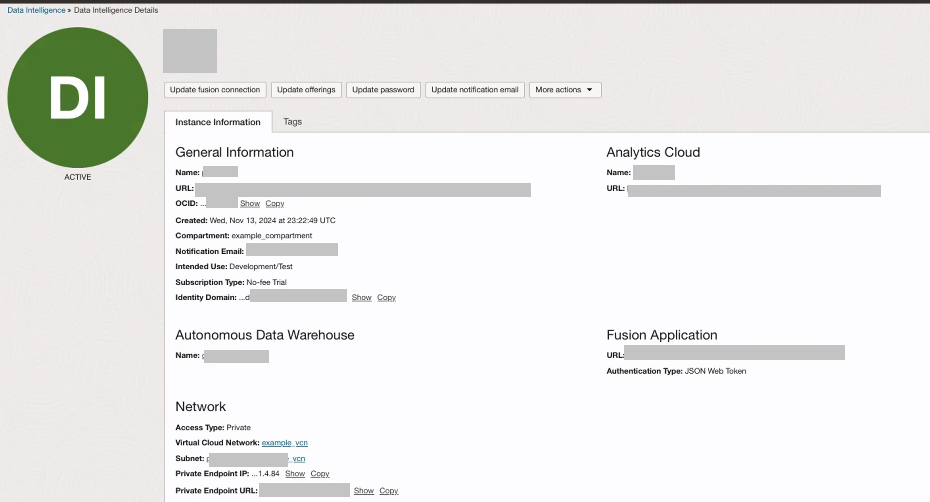This screenshot has width=930, height=502.
Task: Copy the Private Endpoint URL
Action: click(389, 491)
